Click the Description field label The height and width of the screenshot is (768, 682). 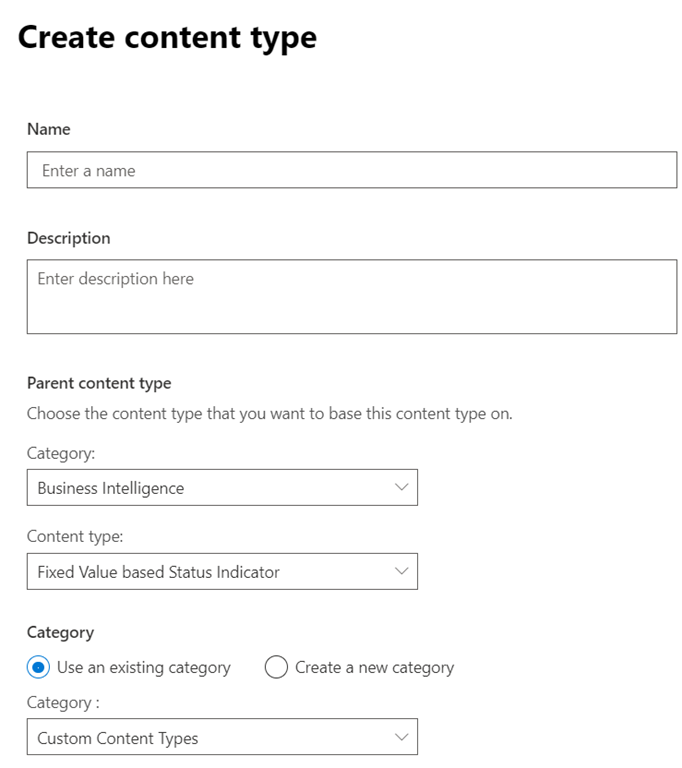[68, 238]
